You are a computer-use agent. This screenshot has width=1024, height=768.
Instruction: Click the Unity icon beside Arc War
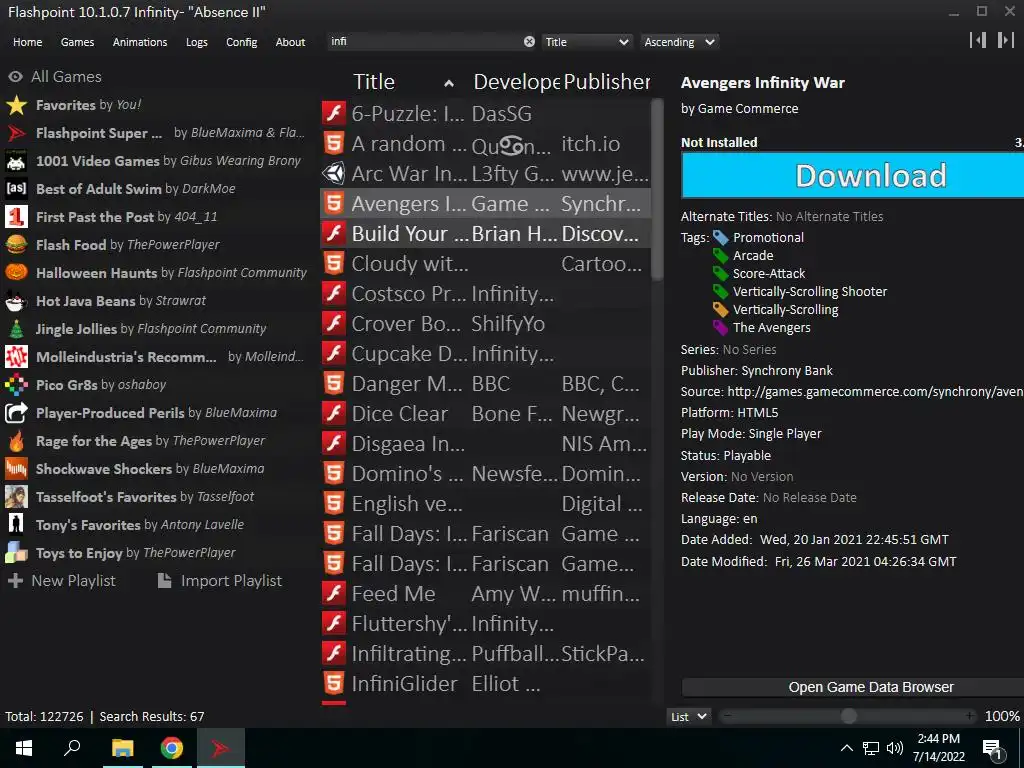pyautogui.click(x=334, y=174)
